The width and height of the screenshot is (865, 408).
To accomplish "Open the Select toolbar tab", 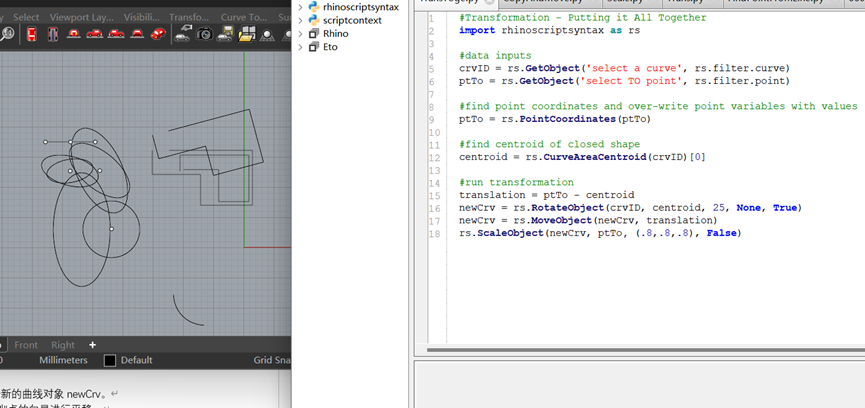I will click(26, 17).
